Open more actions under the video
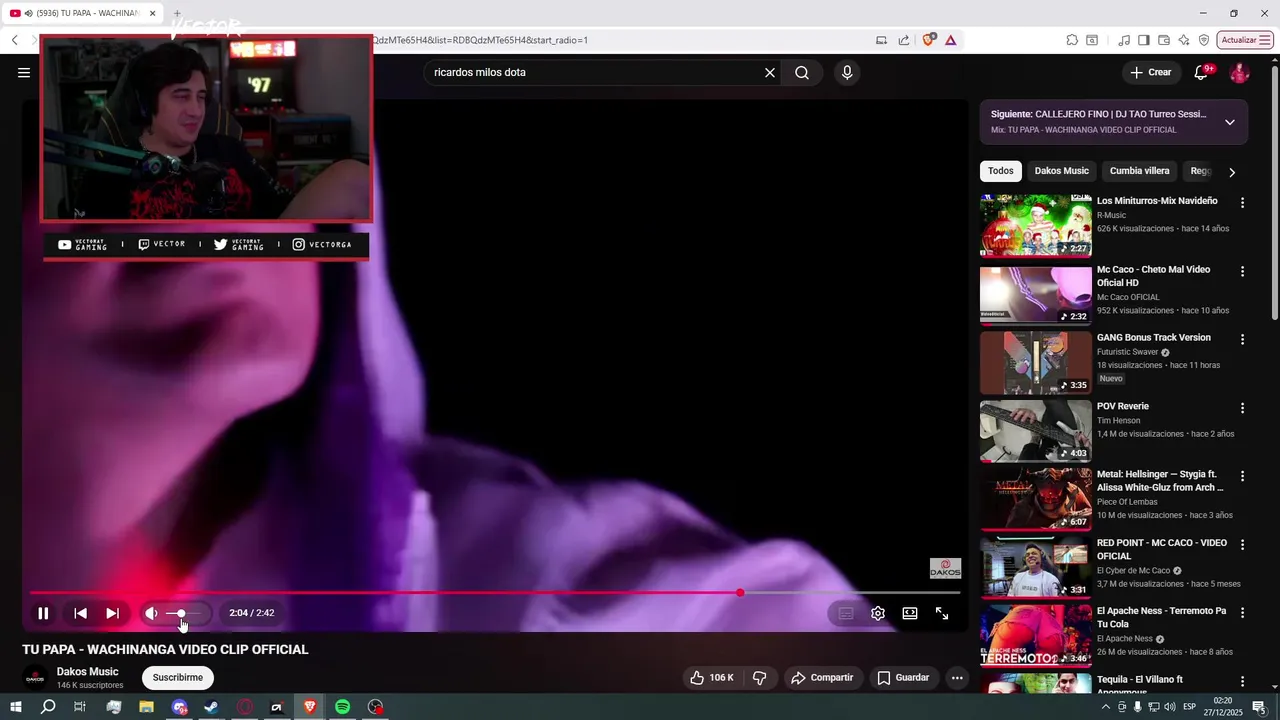This screenshot has height=720, width=1280. tap(957, 678)
